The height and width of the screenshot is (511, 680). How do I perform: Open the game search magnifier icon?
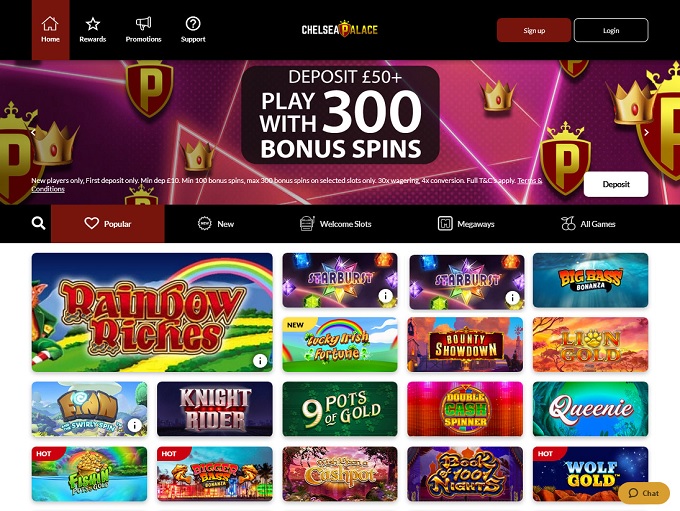(38, 223)
